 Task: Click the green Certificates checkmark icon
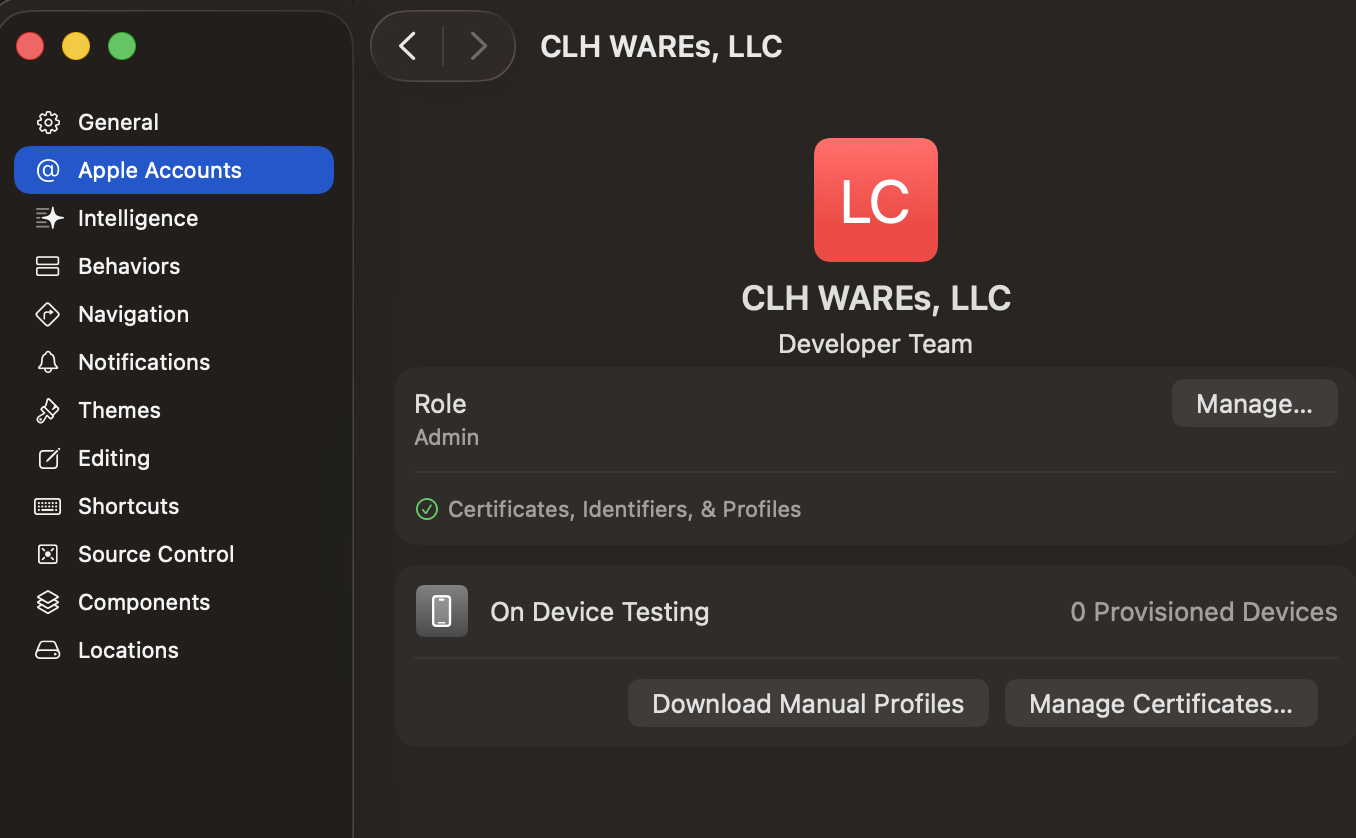(x=427, y=510)
